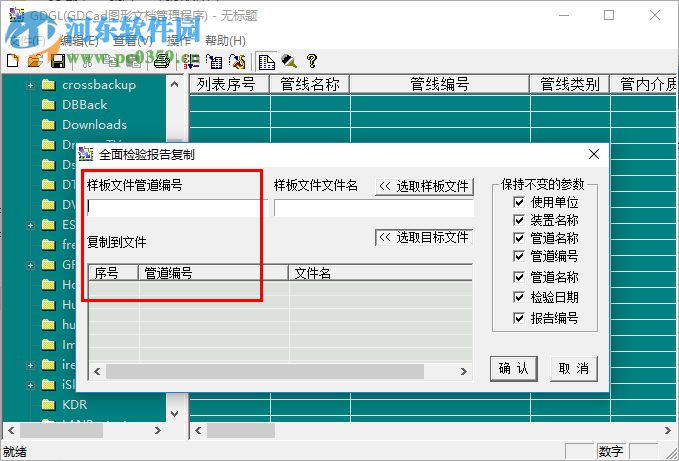This screenshot has width=679, height=461.
Task: Click the toolbar icon with the yellow figure and arrow
Action: (x=237, y=61)
